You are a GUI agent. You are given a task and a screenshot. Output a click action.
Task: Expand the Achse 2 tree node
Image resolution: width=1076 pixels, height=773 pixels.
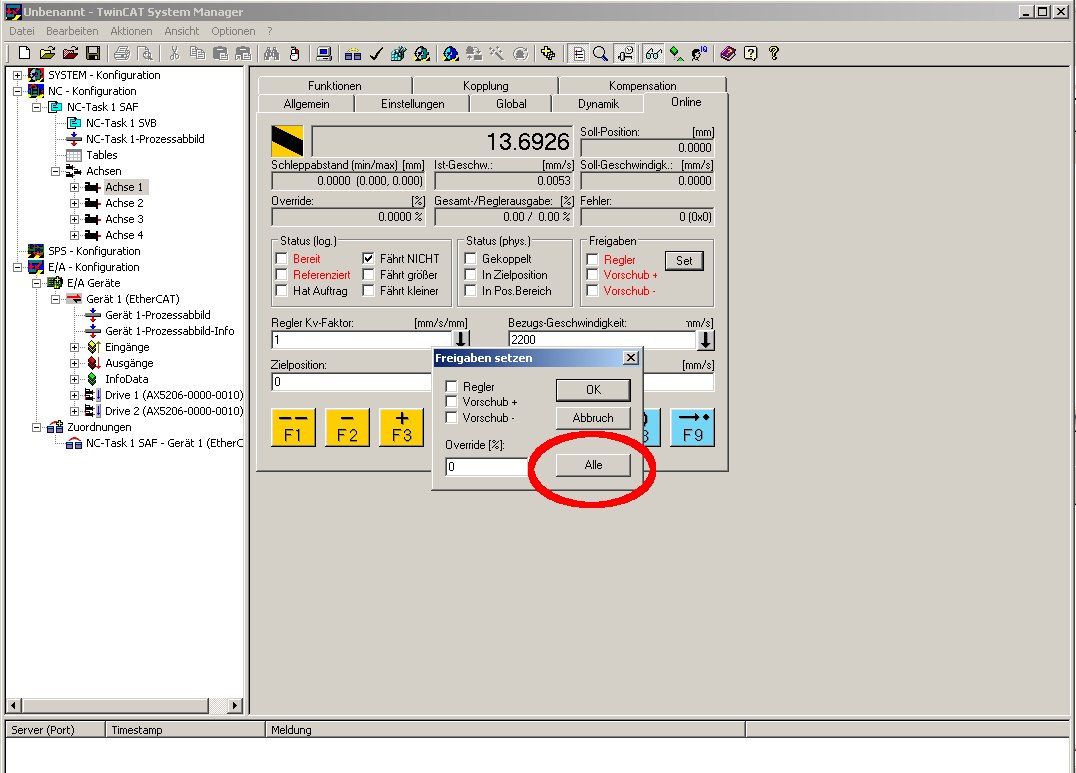(x=74, y=203)
